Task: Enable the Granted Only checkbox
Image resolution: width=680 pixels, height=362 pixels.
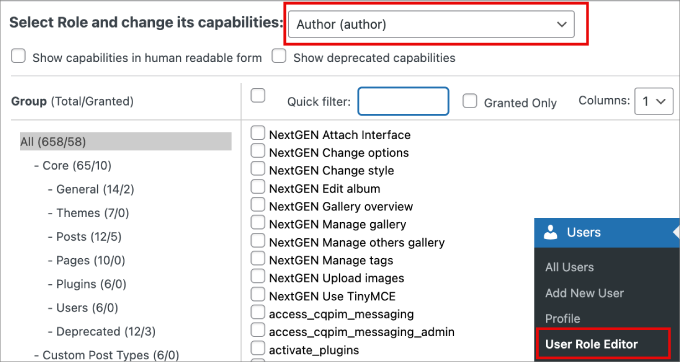Action: coord(470,101)
